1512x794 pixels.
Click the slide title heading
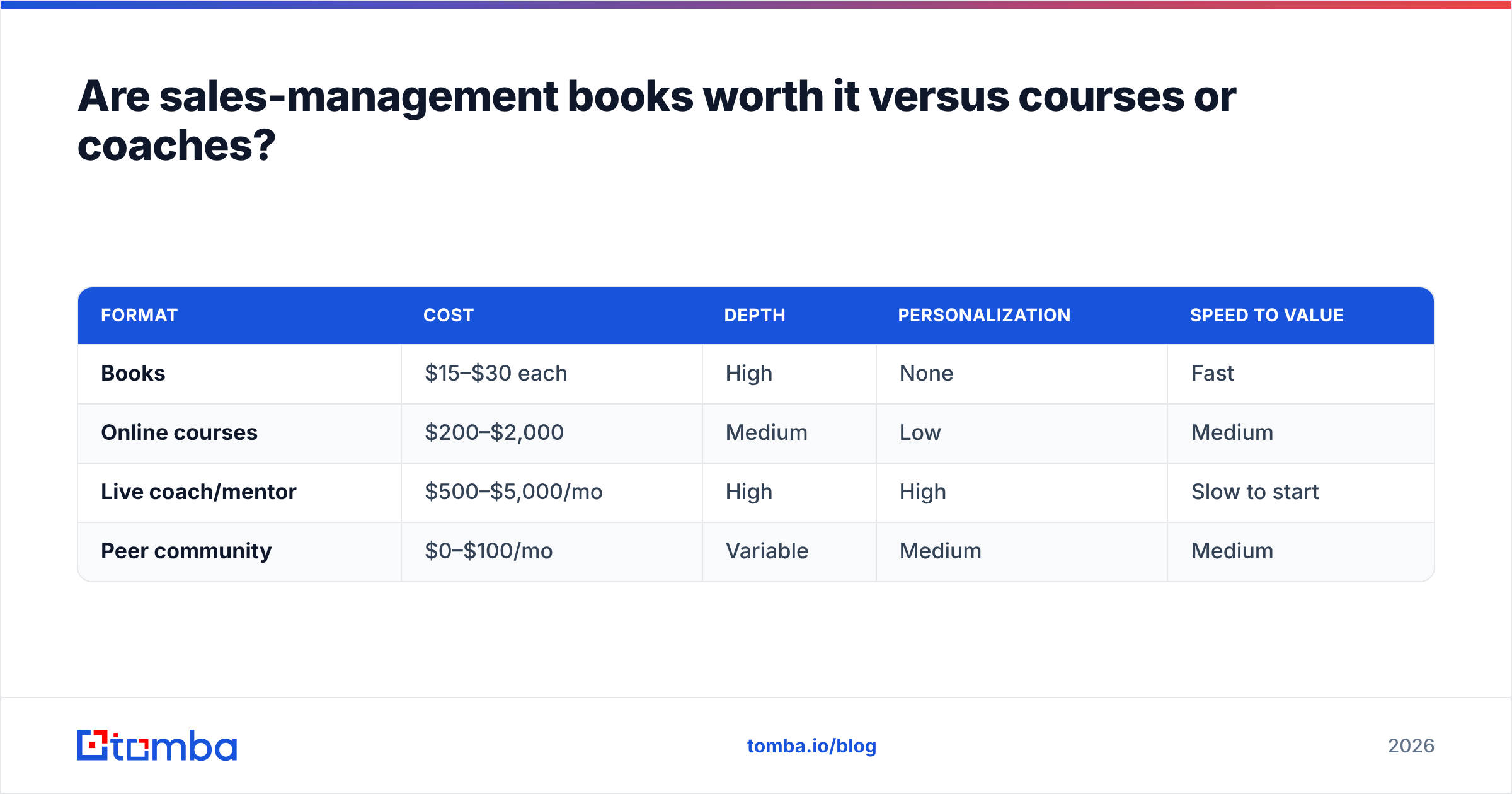click(656, 121)
